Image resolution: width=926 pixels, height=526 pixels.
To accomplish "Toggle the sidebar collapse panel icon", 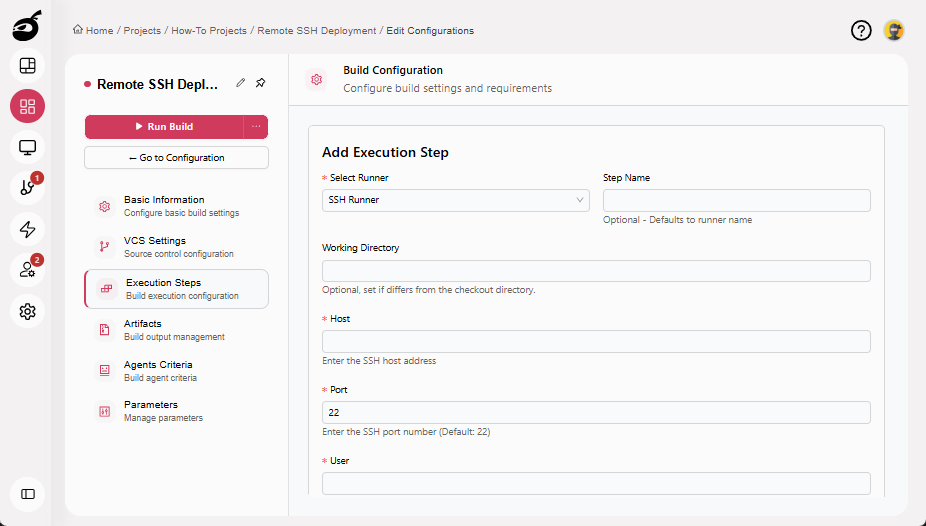I will [27, 494].
